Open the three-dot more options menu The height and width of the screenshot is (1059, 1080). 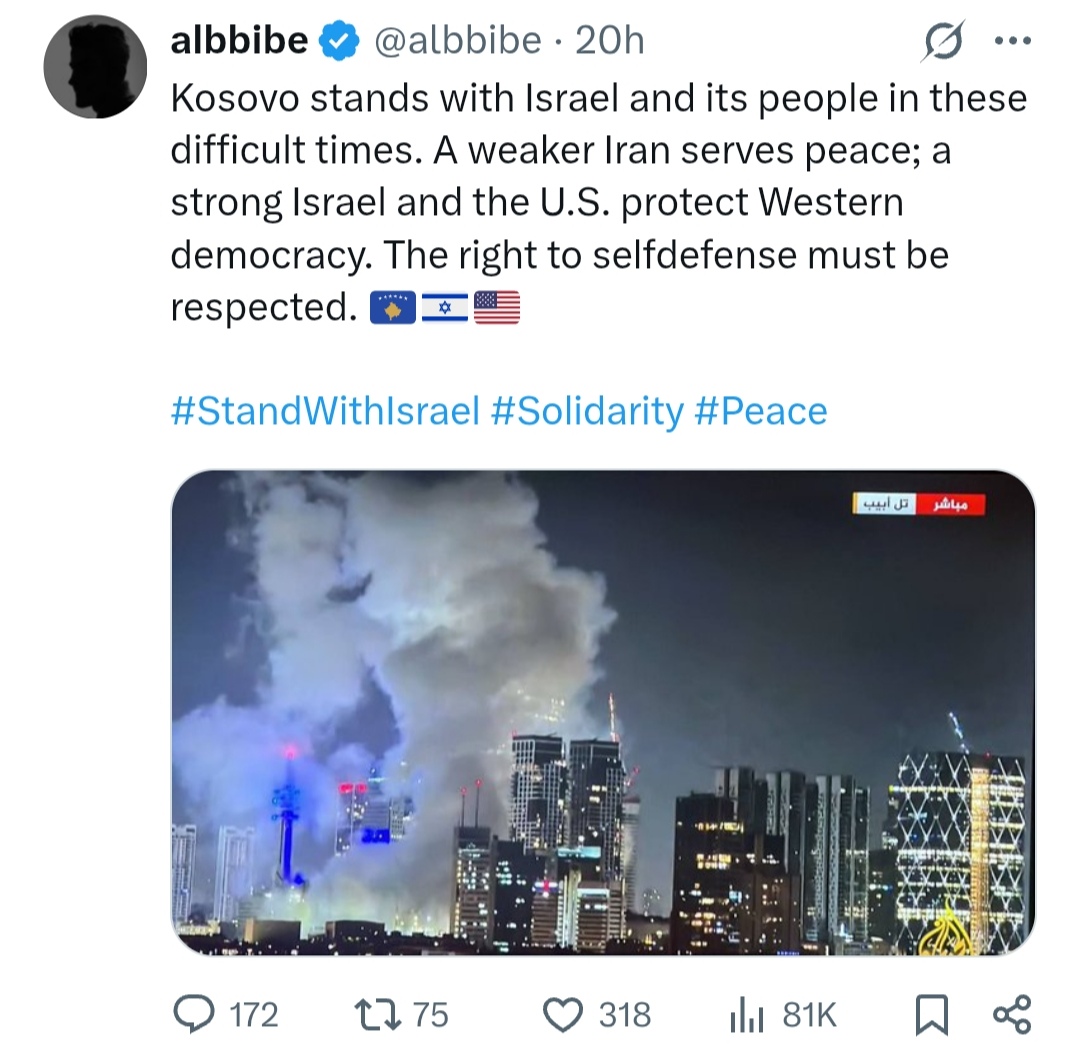(1013, 41)
